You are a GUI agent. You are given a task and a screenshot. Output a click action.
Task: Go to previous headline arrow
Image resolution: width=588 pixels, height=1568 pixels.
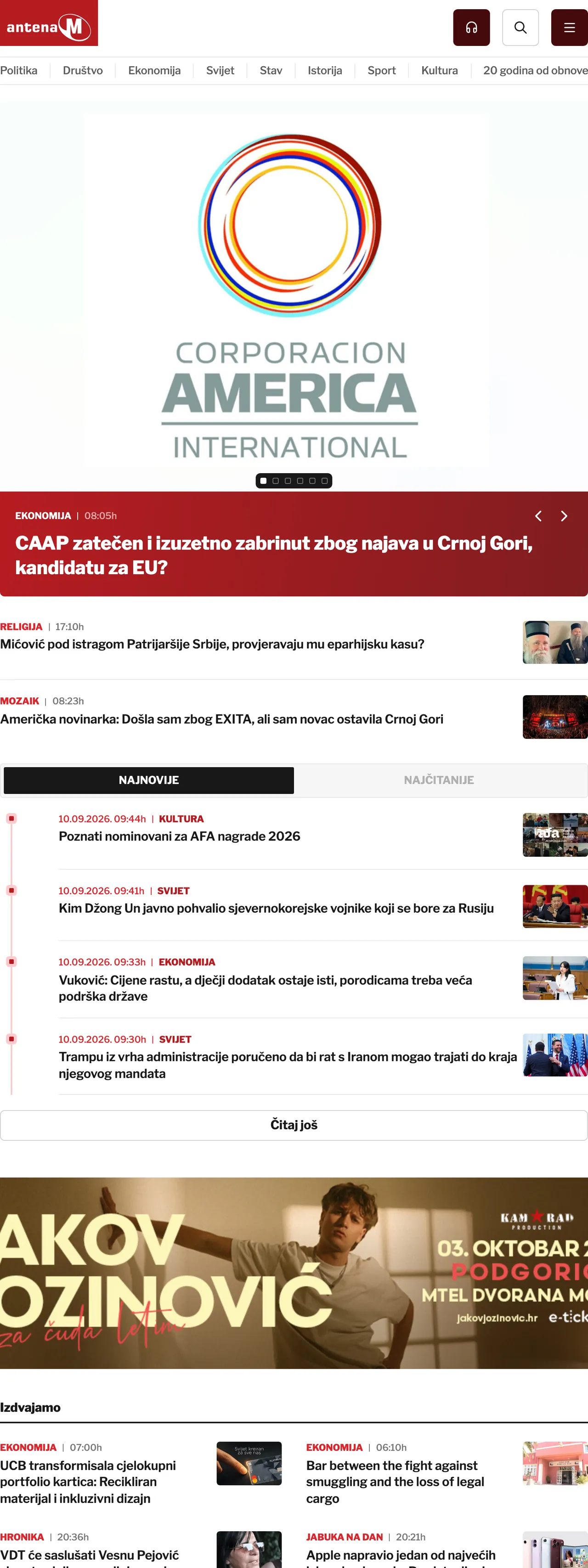coord(538,516)
